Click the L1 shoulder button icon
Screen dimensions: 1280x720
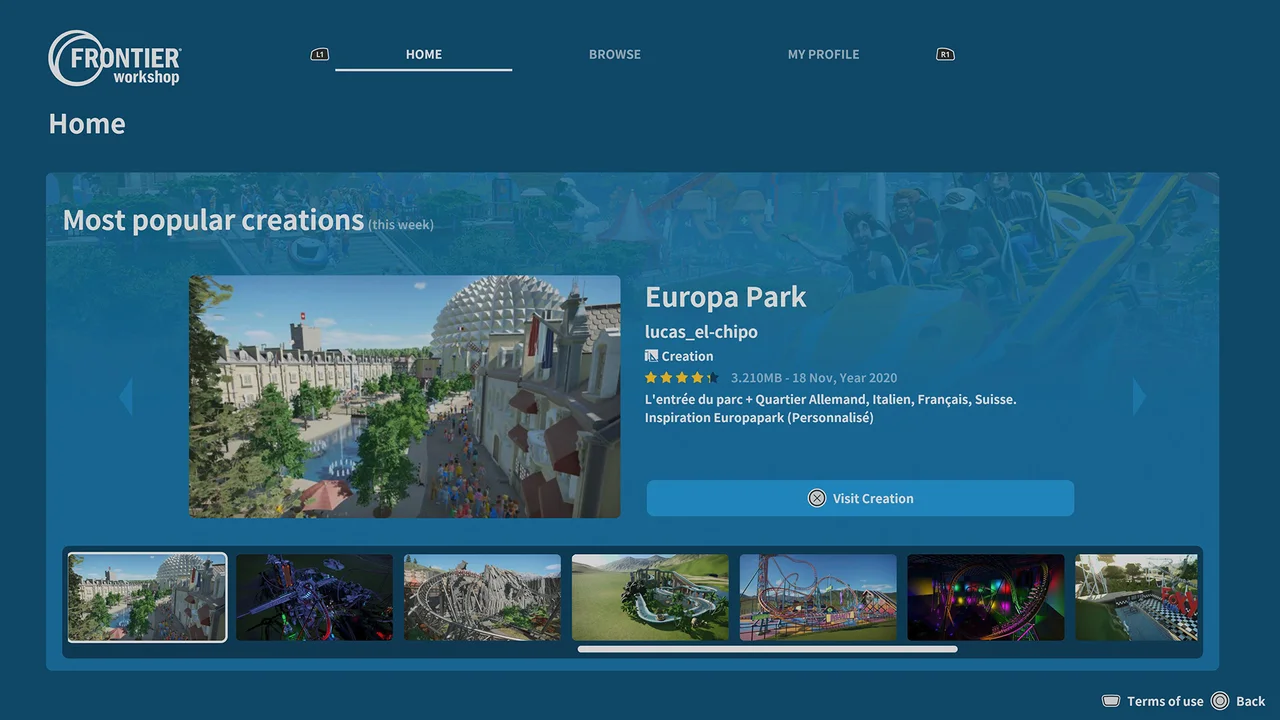(x=320, y=54)
